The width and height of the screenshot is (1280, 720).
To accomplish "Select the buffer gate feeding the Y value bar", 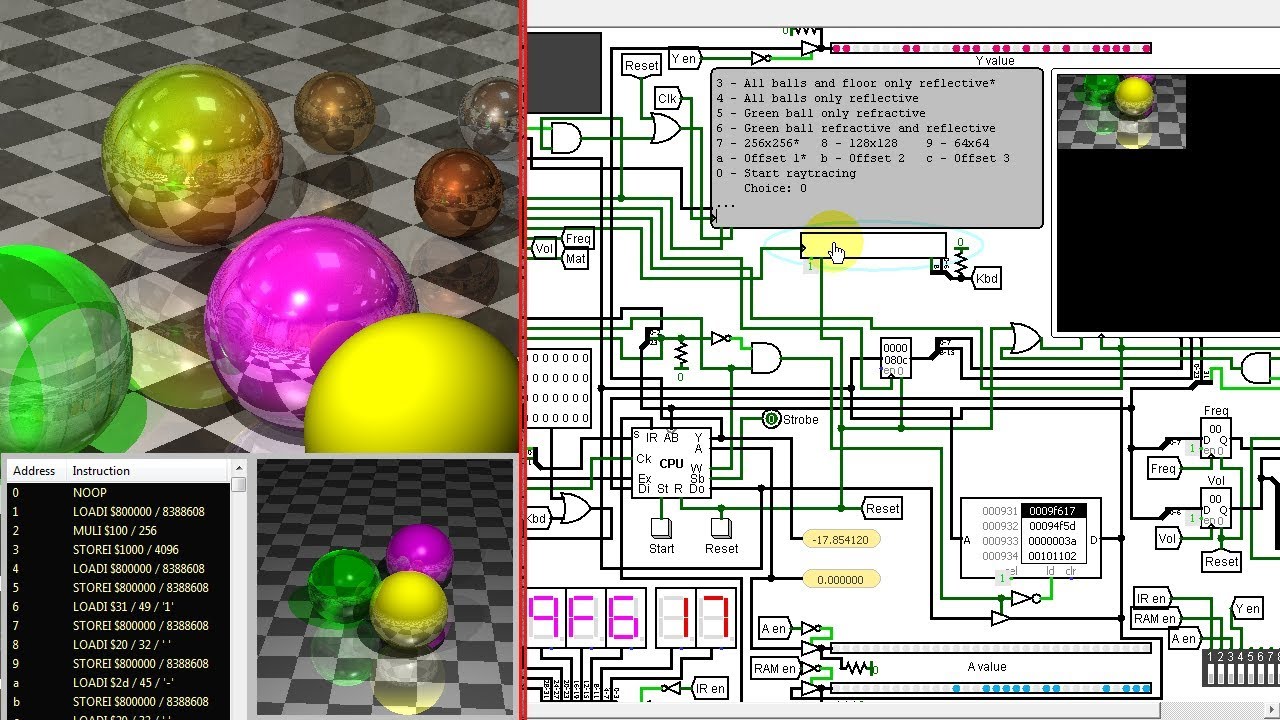I will coord(811,47).
